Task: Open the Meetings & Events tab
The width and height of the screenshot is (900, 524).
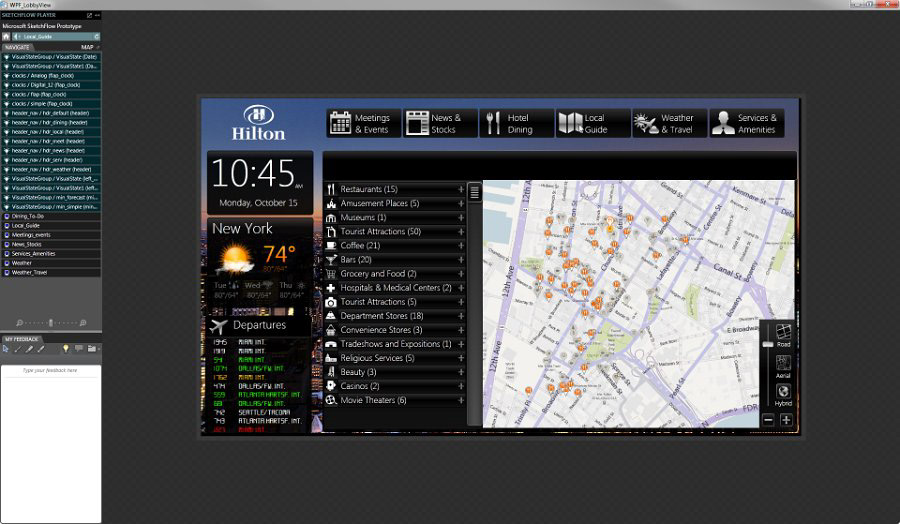Action: 364,123
